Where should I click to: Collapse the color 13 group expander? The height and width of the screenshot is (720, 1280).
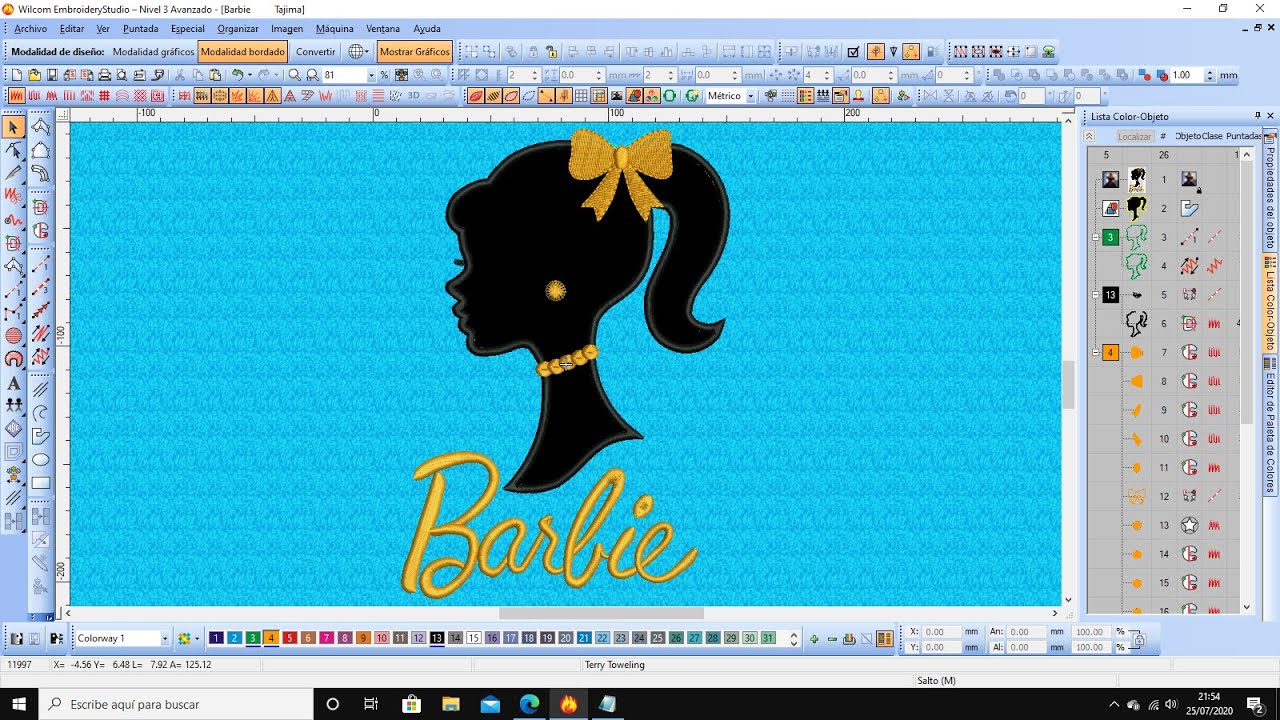coord(1096,295)
